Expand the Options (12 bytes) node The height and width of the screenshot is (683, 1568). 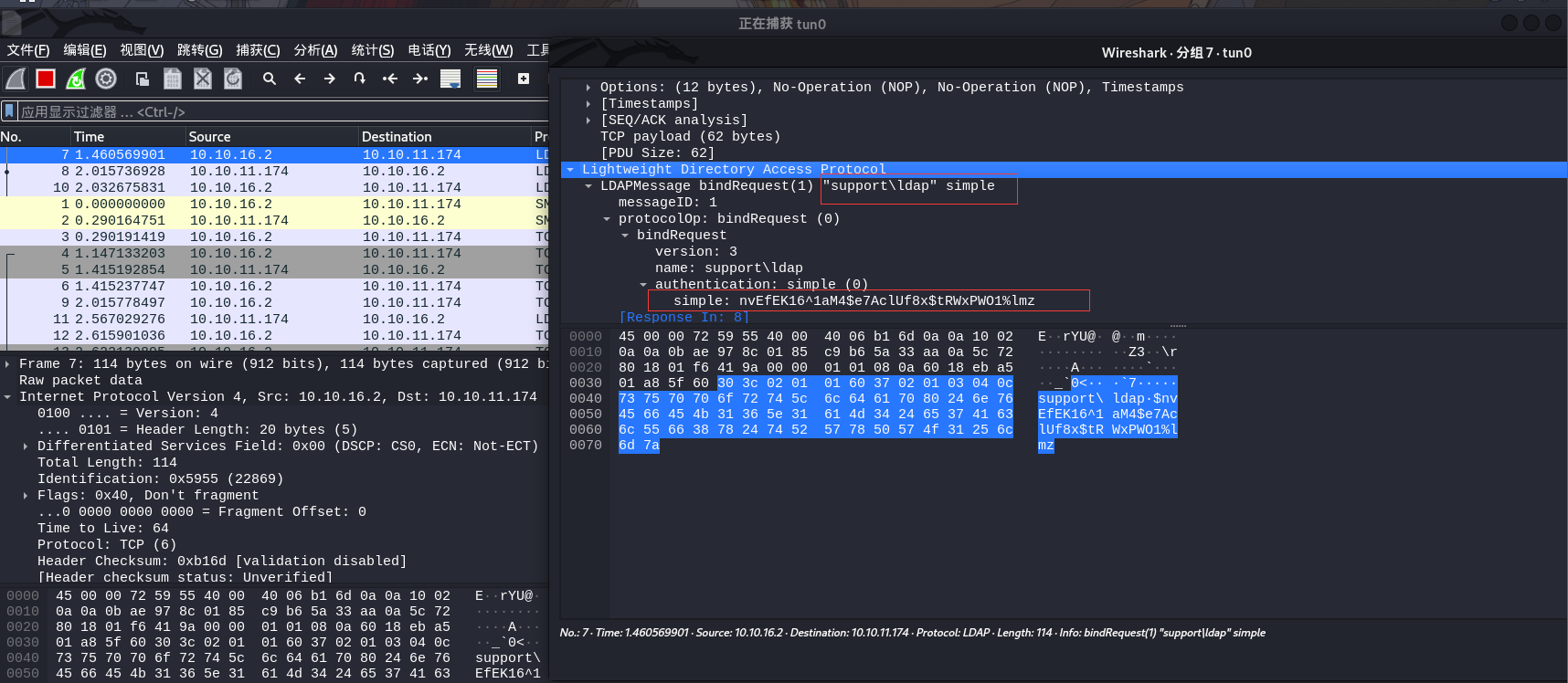(x=588, y=88)
